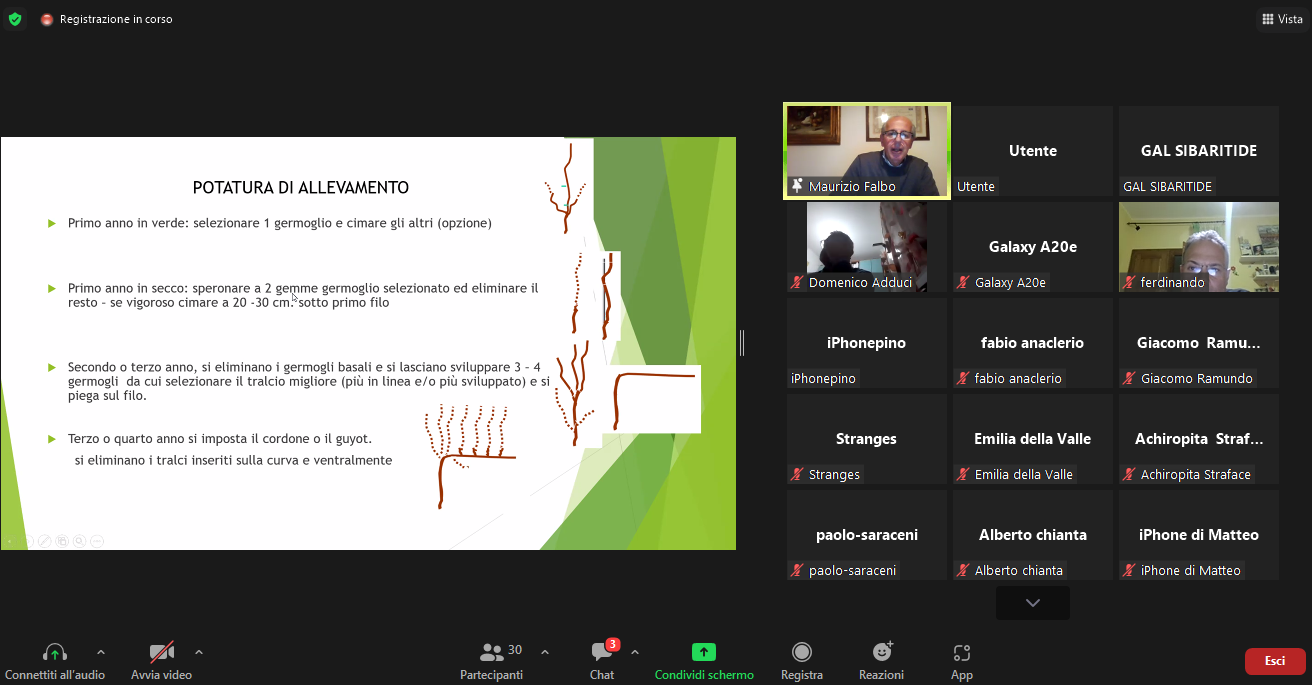
Task: Click Condividi schermo share icon
Action: click(704, 652)
